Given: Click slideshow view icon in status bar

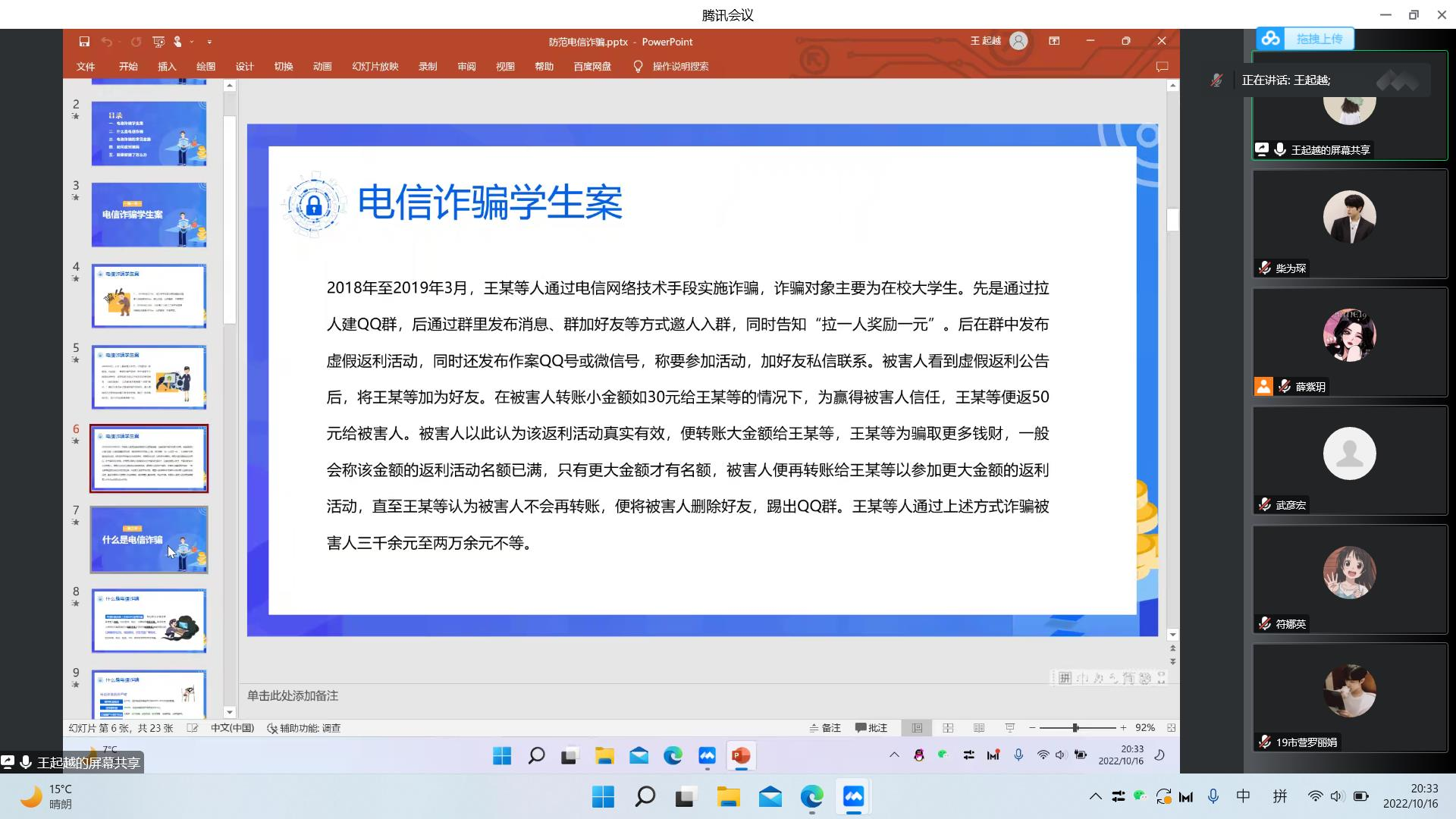Looking at the screenshot, I should click(x=1010, y=728).
